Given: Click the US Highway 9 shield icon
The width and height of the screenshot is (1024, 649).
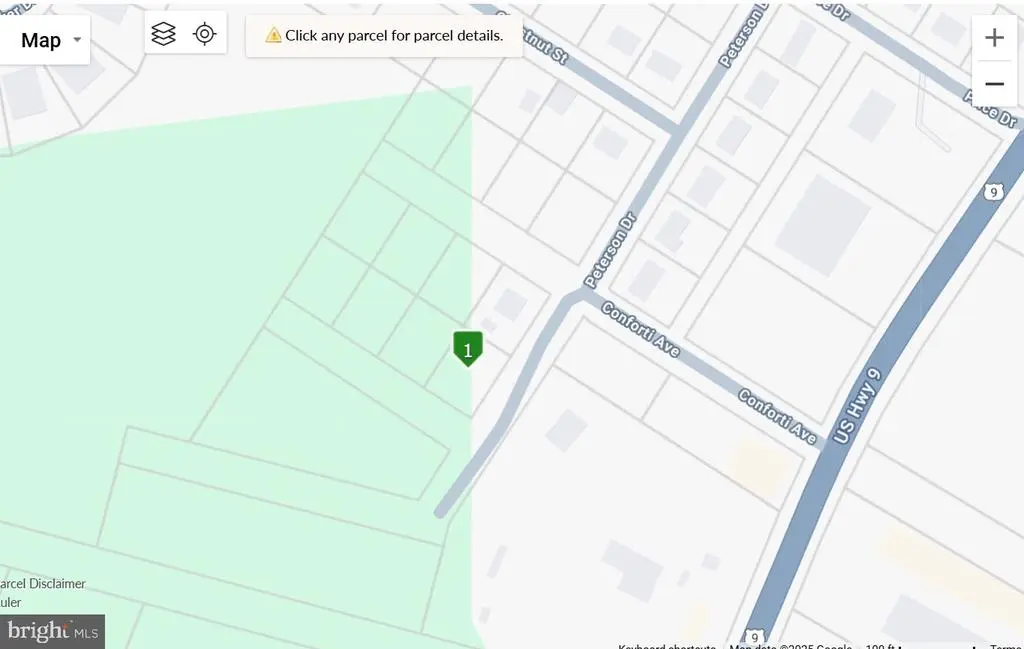Looking at the screenshot, I should (993, 192).
